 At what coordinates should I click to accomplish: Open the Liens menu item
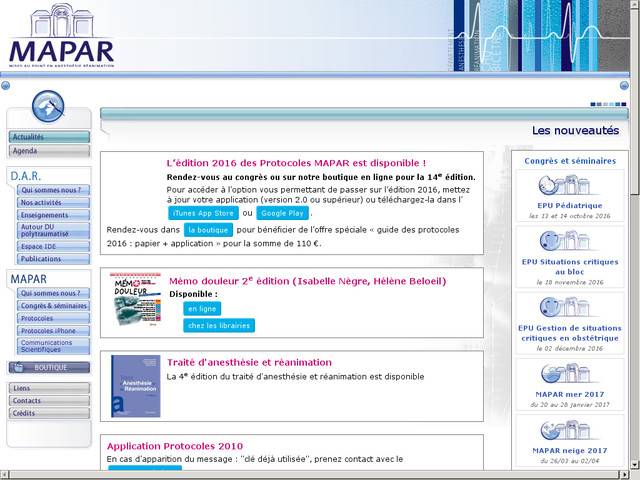pos(49,388)
